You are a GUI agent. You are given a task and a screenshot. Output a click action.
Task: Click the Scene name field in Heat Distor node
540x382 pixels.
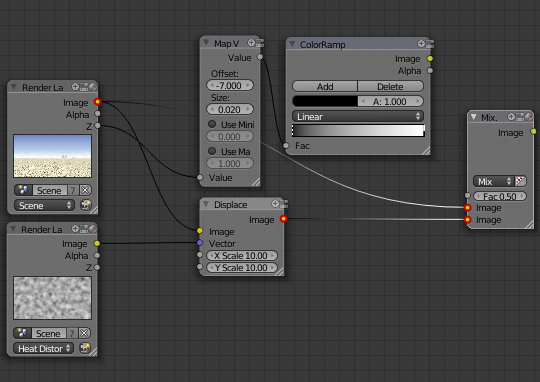coord(49,333)
